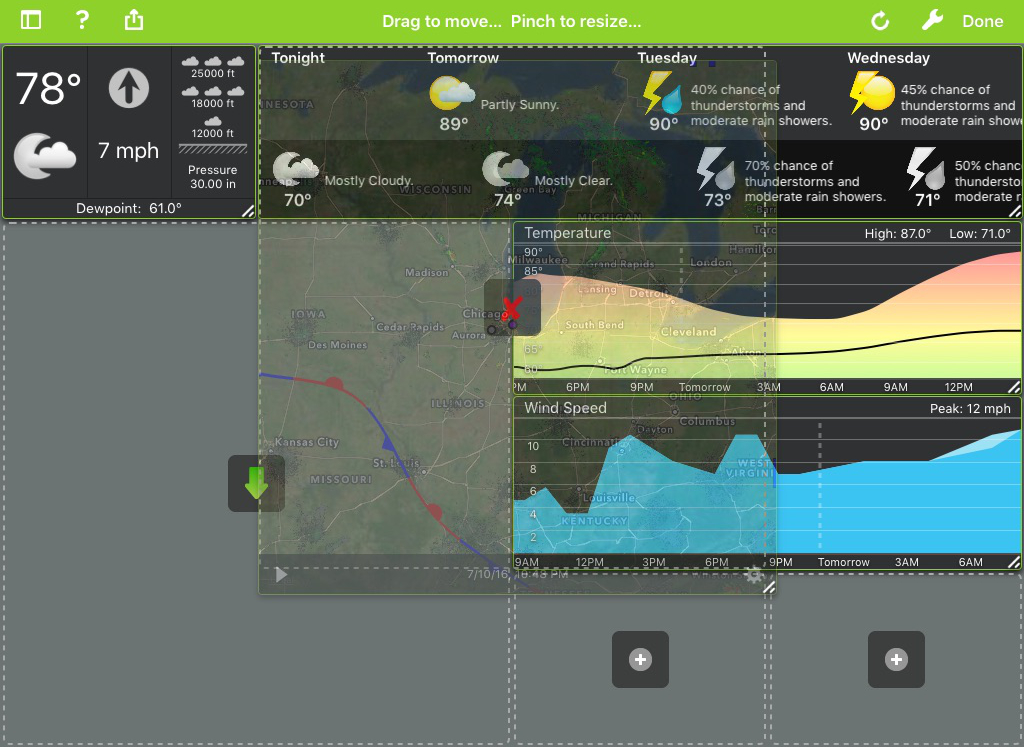Open the help question mark

tap(82, 20)
